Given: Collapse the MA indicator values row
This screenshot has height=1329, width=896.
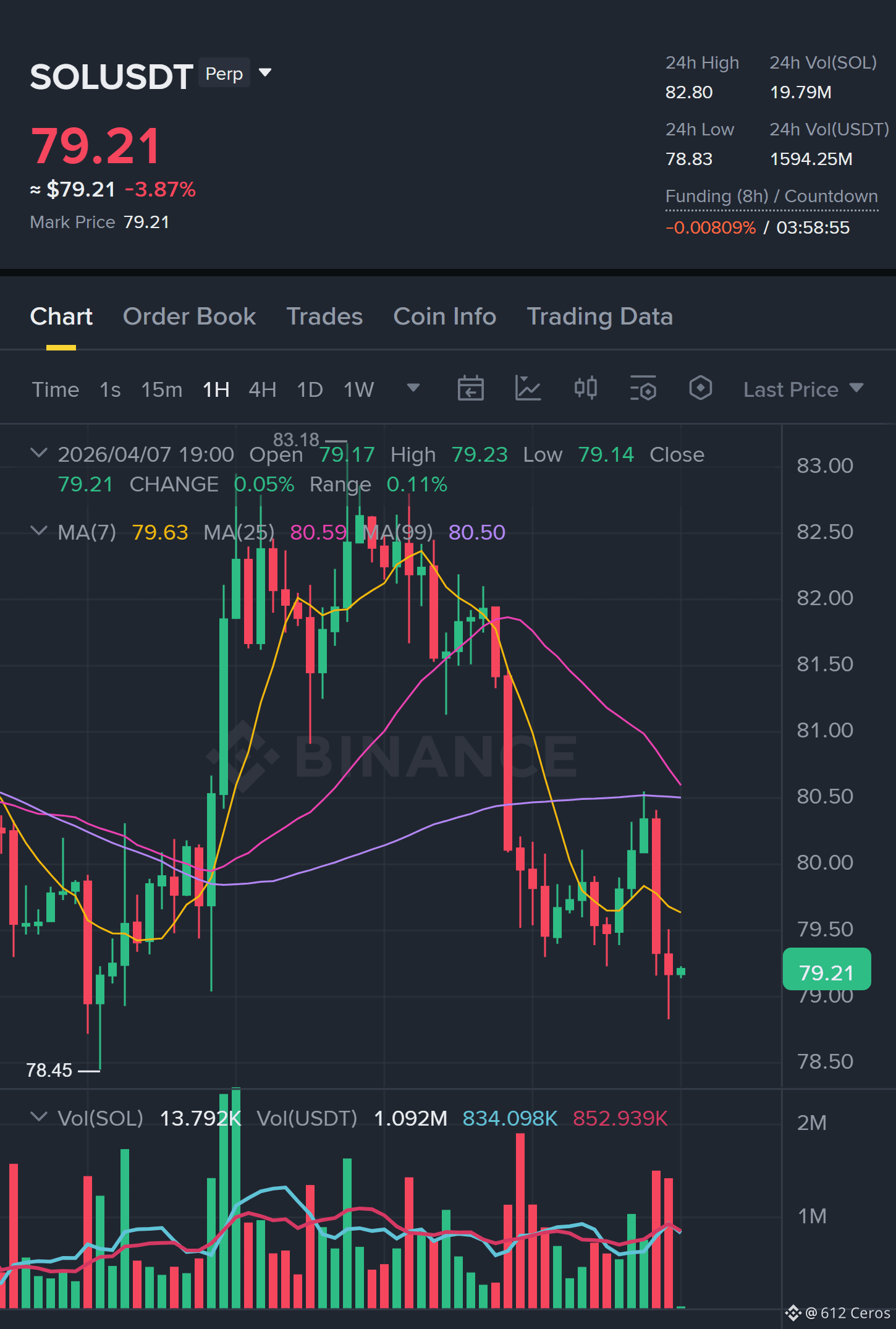Looking at the screenshot, I should pyautogui.click(x=38, y=531).
